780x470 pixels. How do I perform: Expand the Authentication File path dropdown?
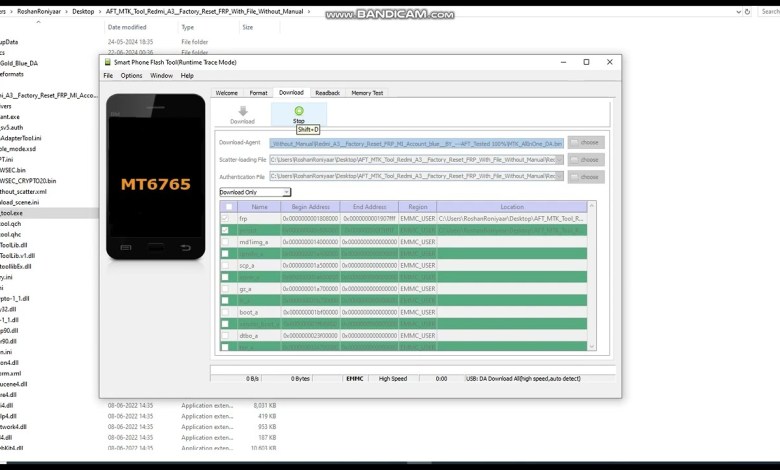coord(560,176)
